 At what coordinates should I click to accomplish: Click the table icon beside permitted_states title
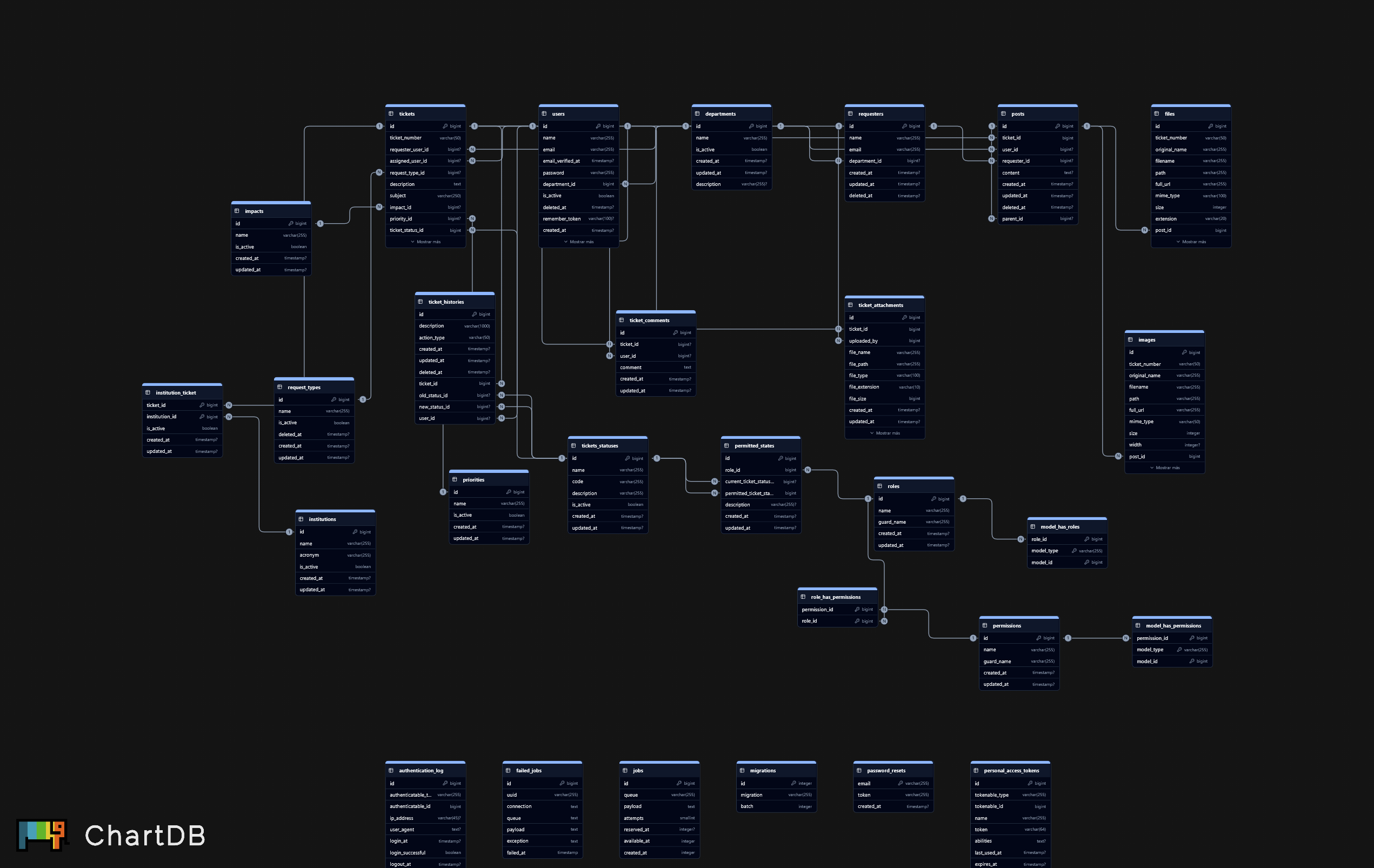click(x=726, y=446)
